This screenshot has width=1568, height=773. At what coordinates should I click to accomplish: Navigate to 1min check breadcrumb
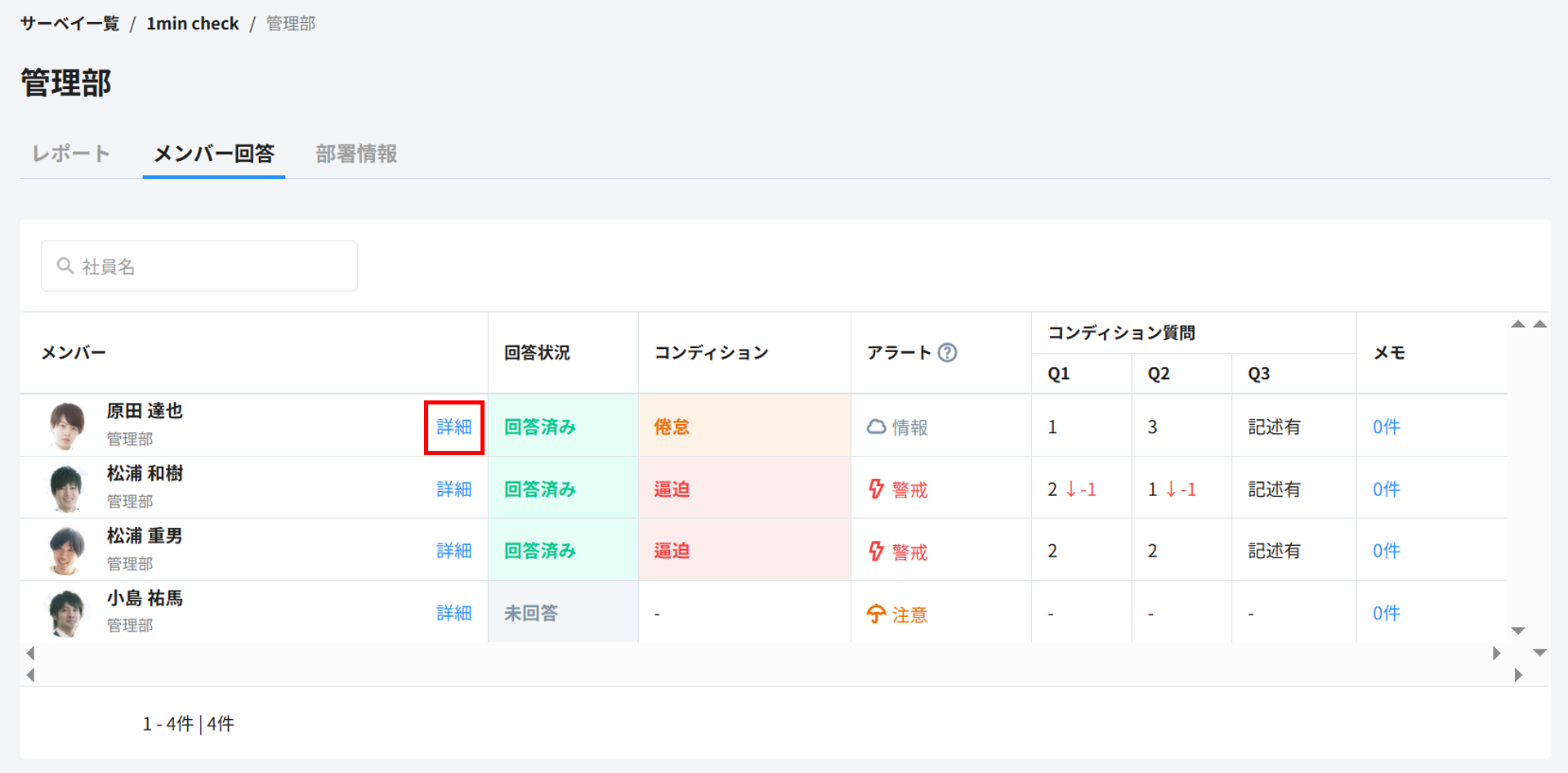(193, 24)
